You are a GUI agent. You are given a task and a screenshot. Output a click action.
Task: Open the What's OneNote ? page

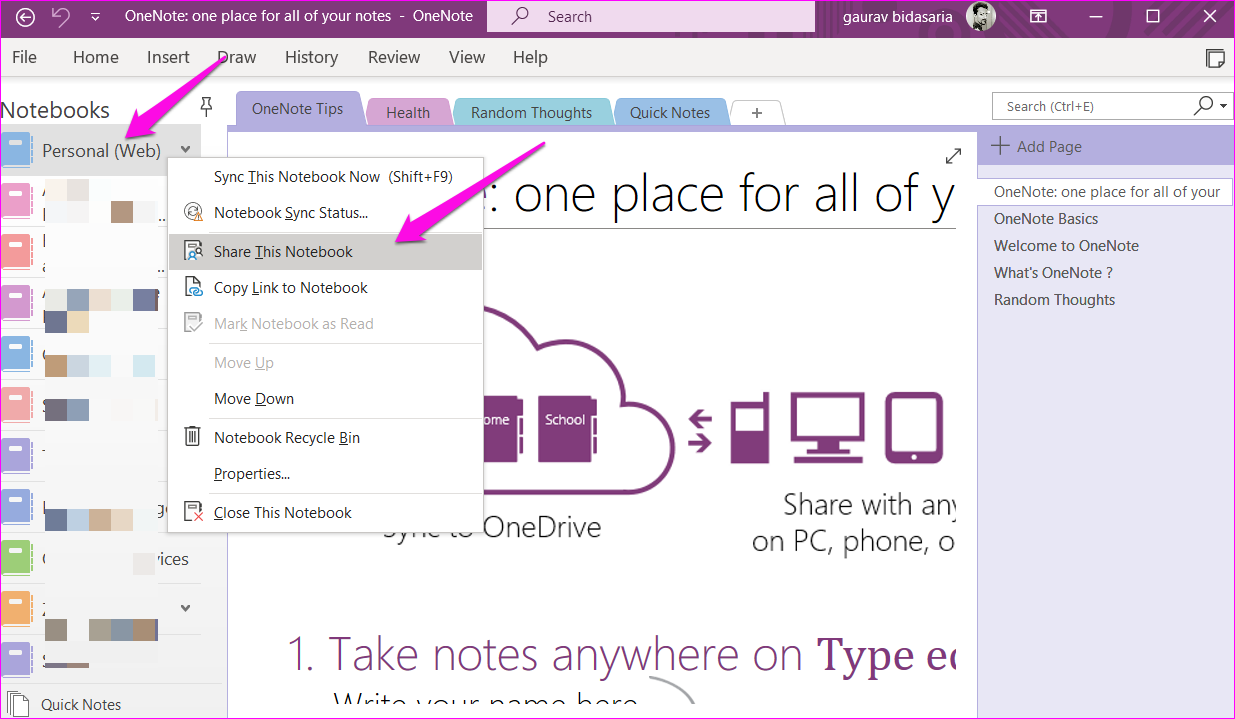pyautogui.click(x=1053, y=273)
